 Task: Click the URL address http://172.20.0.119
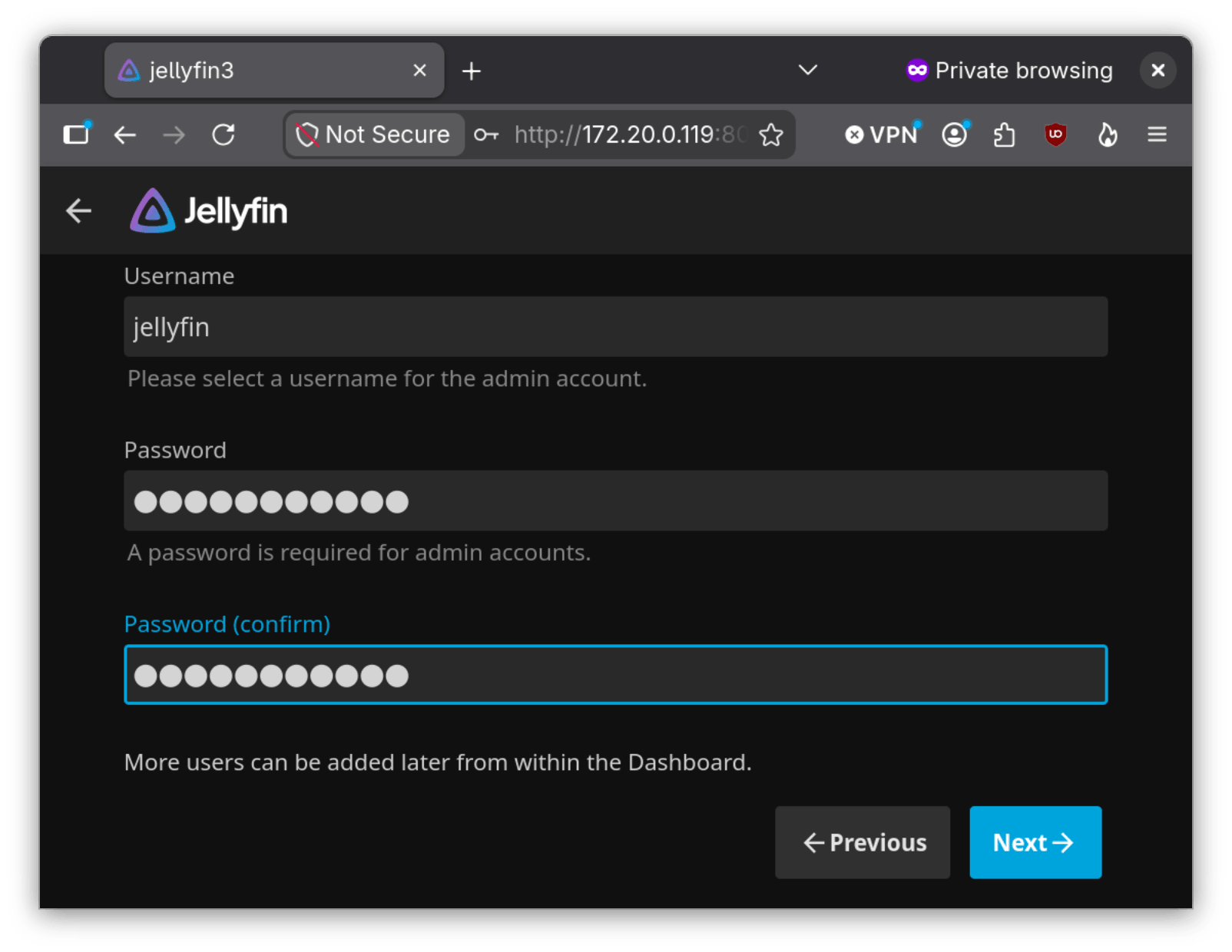point(629,135)
